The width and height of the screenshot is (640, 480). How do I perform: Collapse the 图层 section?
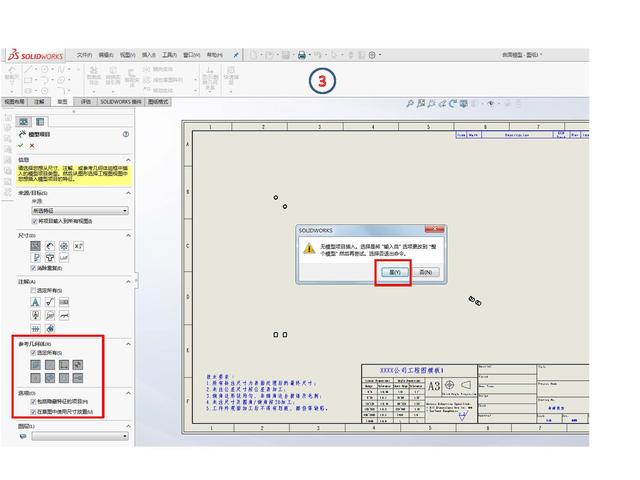[x=128, y=426]
